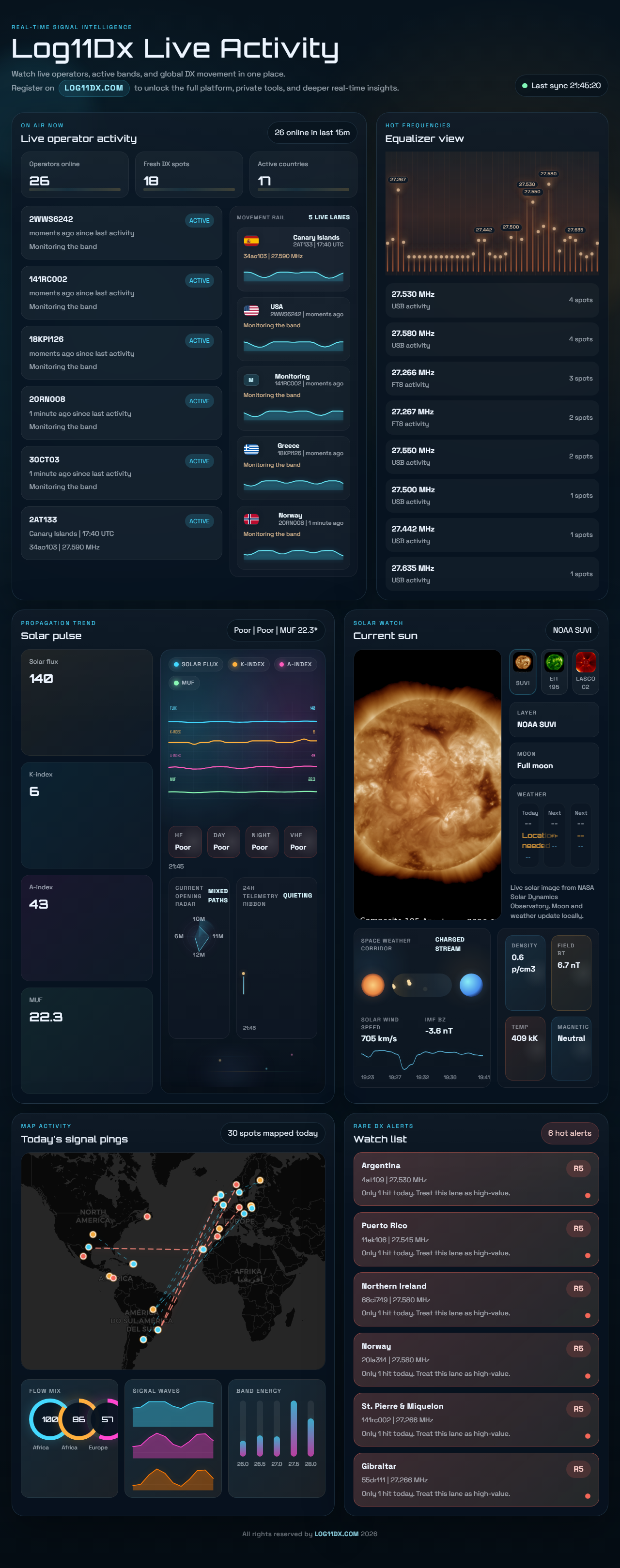
Task: Click the Norway flag icon
Action: coord(251,518)
